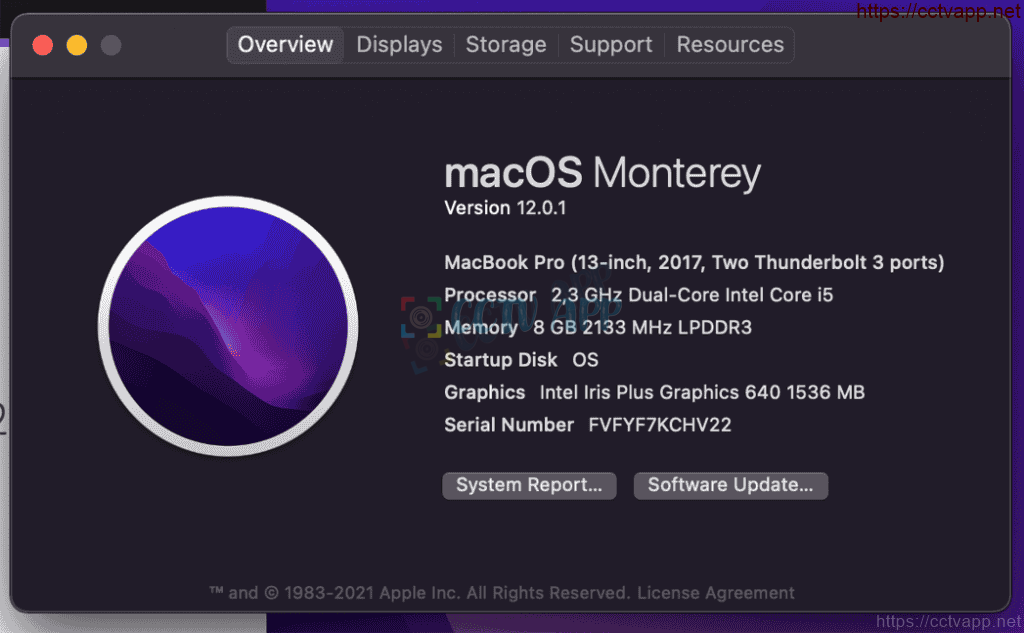1024x633 pixels.
Task: Click Version 12.0.1 to reveal build number
Action: click(x=505, y=208)
